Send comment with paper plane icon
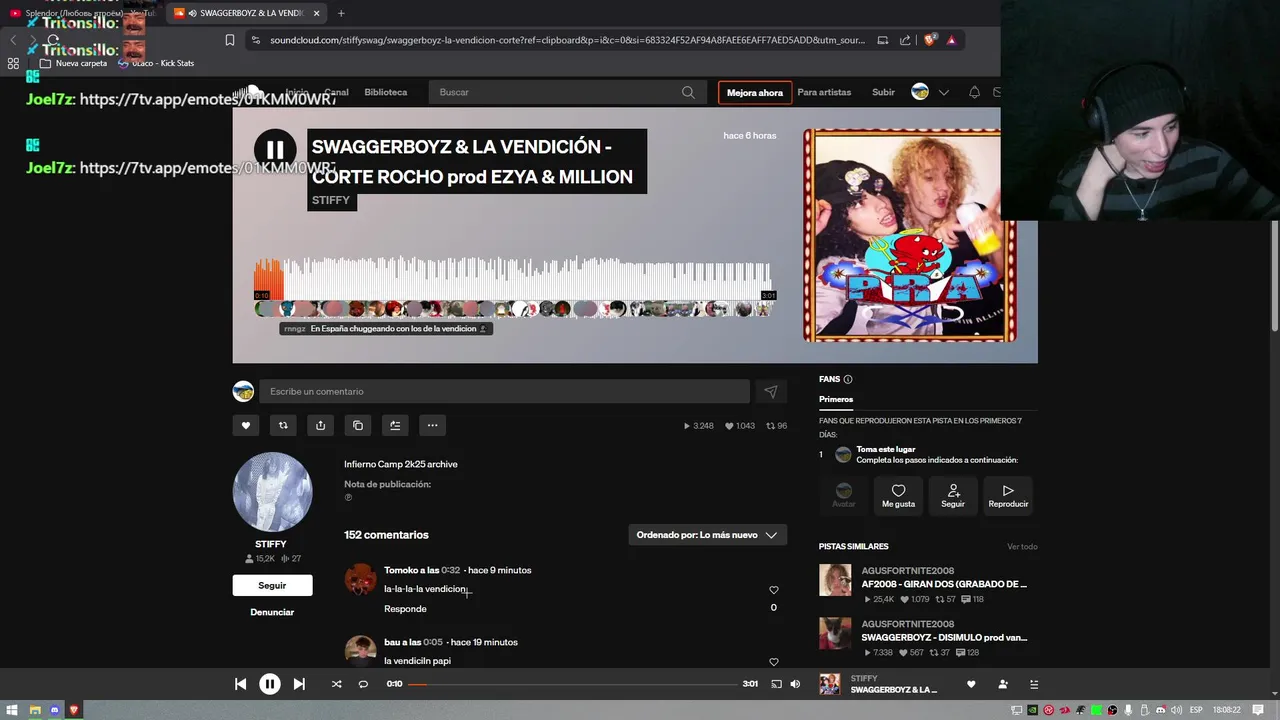Viewport: 1280px width, 720px height. tap(770, 391)
